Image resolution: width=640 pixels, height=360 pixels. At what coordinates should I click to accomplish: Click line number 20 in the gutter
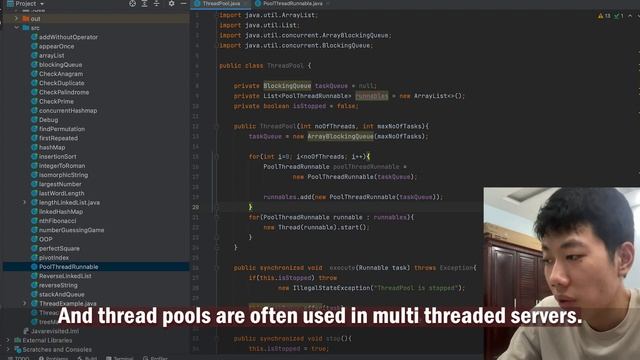[196, 207]
